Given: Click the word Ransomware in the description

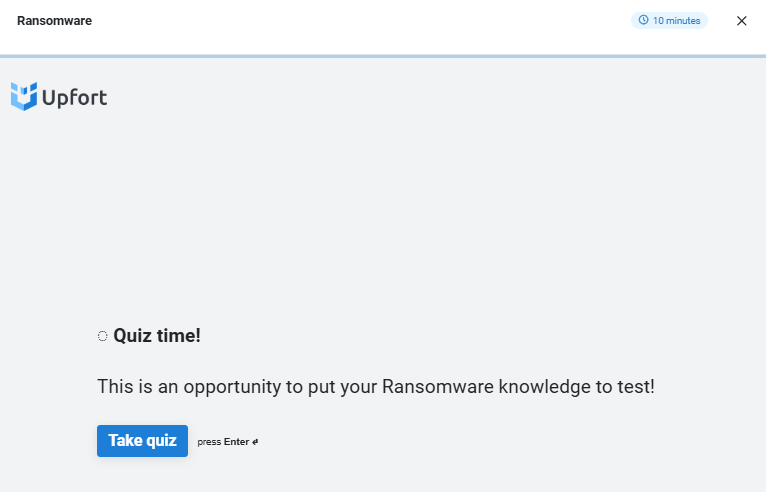Looking at the screenshot, I should tap(438, 386).
